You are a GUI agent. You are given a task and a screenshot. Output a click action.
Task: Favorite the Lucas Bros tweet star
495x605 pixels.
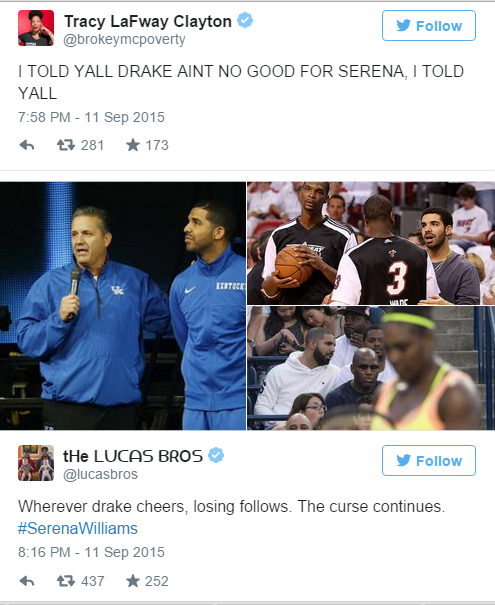click(133, 581)
